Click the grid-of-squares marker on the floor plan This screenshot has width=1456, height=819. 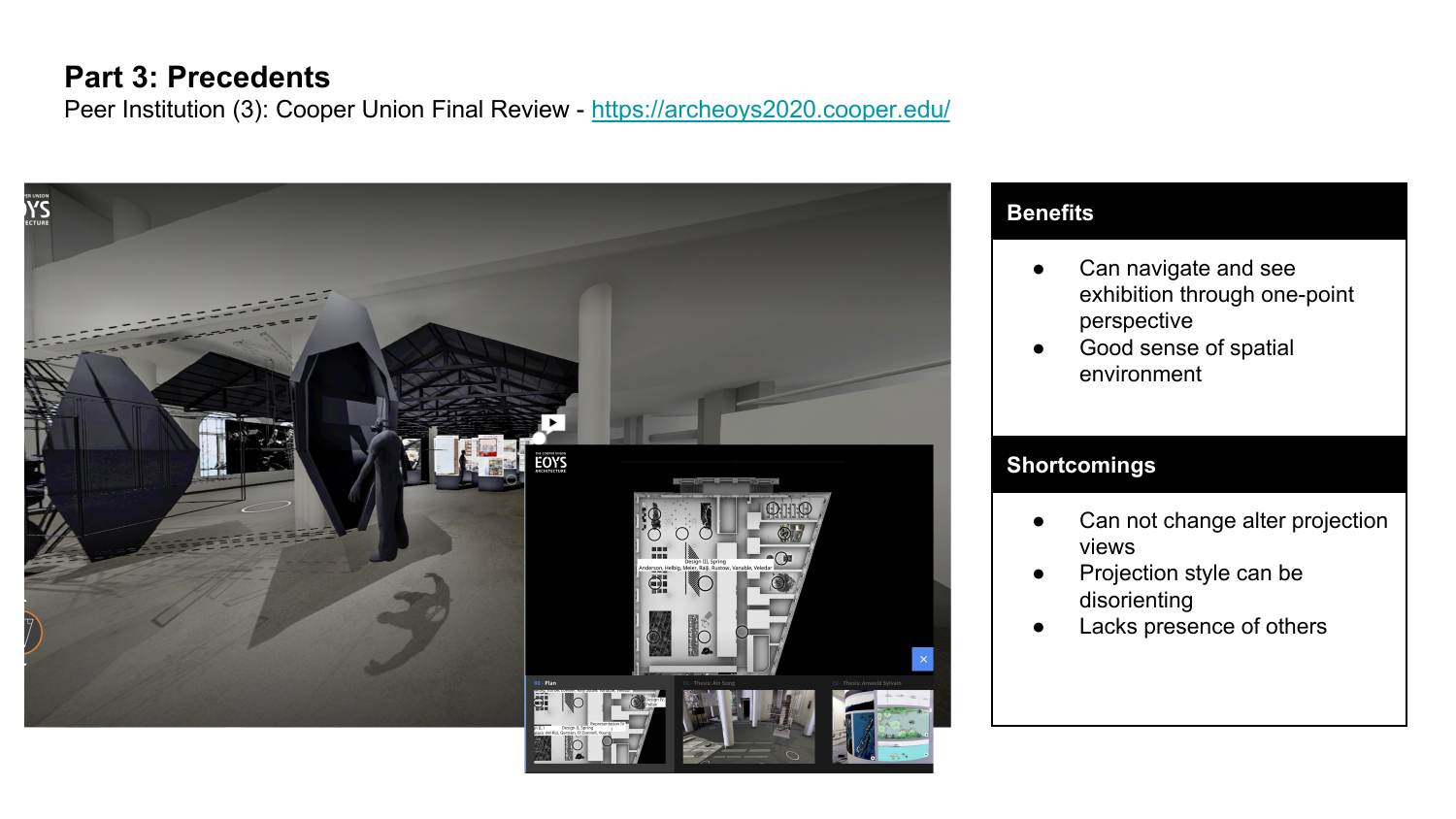(659, 555)
